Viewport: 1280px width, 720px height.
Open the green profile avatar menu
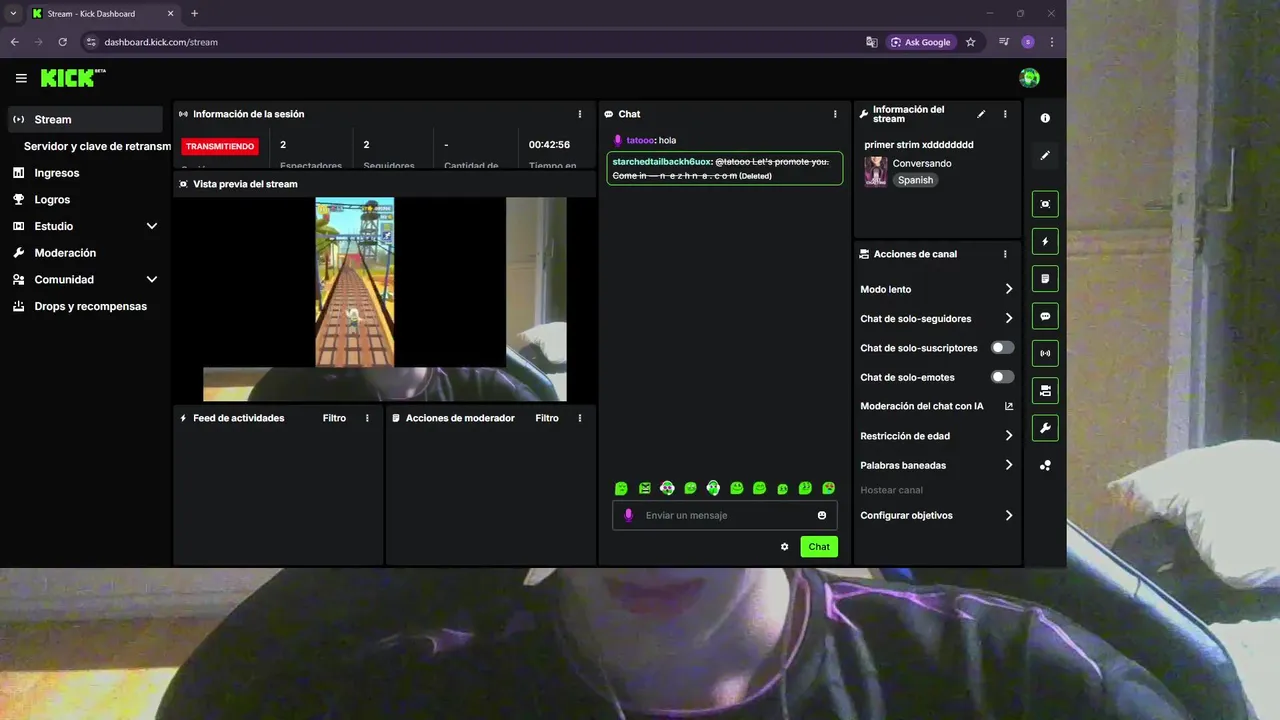pos(1029,78)
